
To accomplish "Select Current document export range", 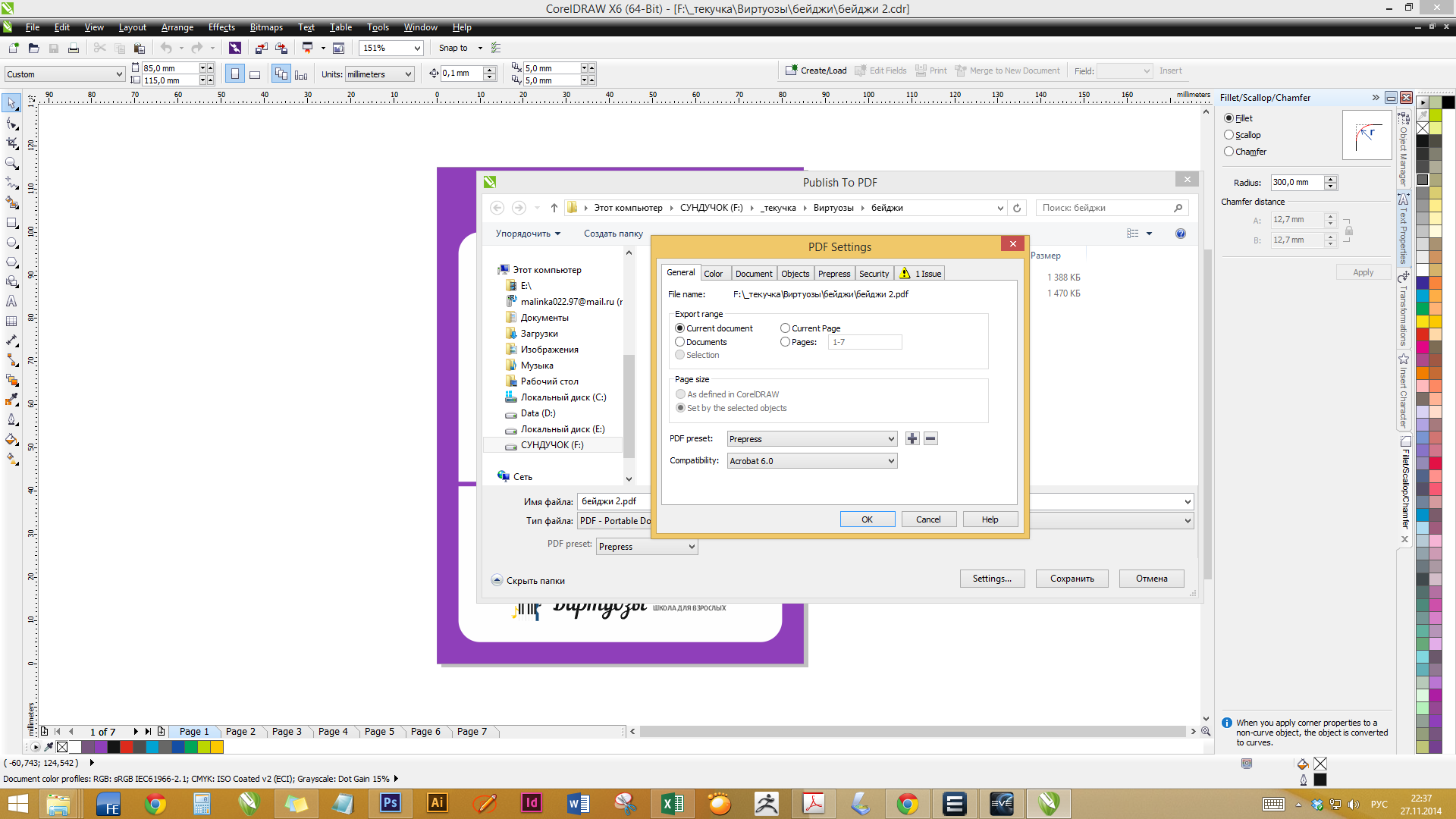I will (x=680, y=328).
